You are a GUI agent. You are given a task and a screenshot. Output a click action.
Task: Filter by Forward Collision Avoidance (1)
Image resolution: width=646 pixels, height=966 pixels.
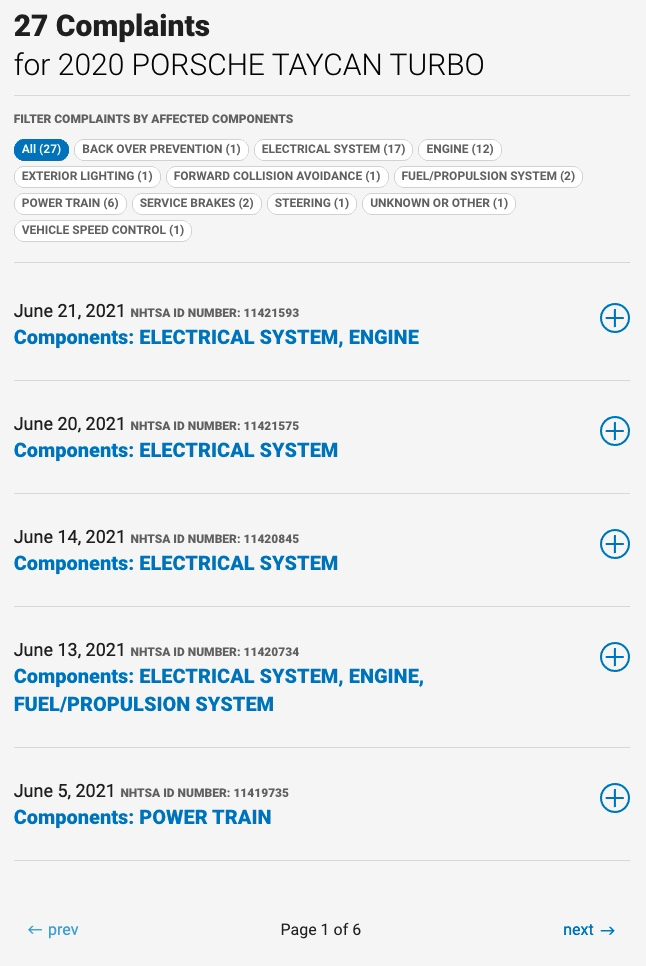(x=277, y=176)
